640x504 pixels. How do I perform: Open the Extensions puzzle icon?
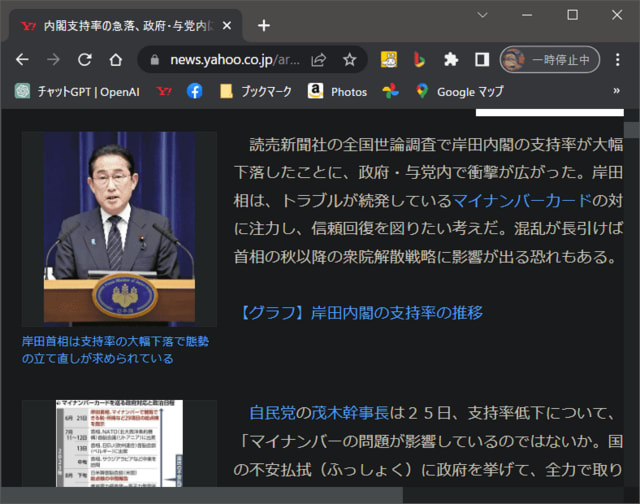[451, 59]
